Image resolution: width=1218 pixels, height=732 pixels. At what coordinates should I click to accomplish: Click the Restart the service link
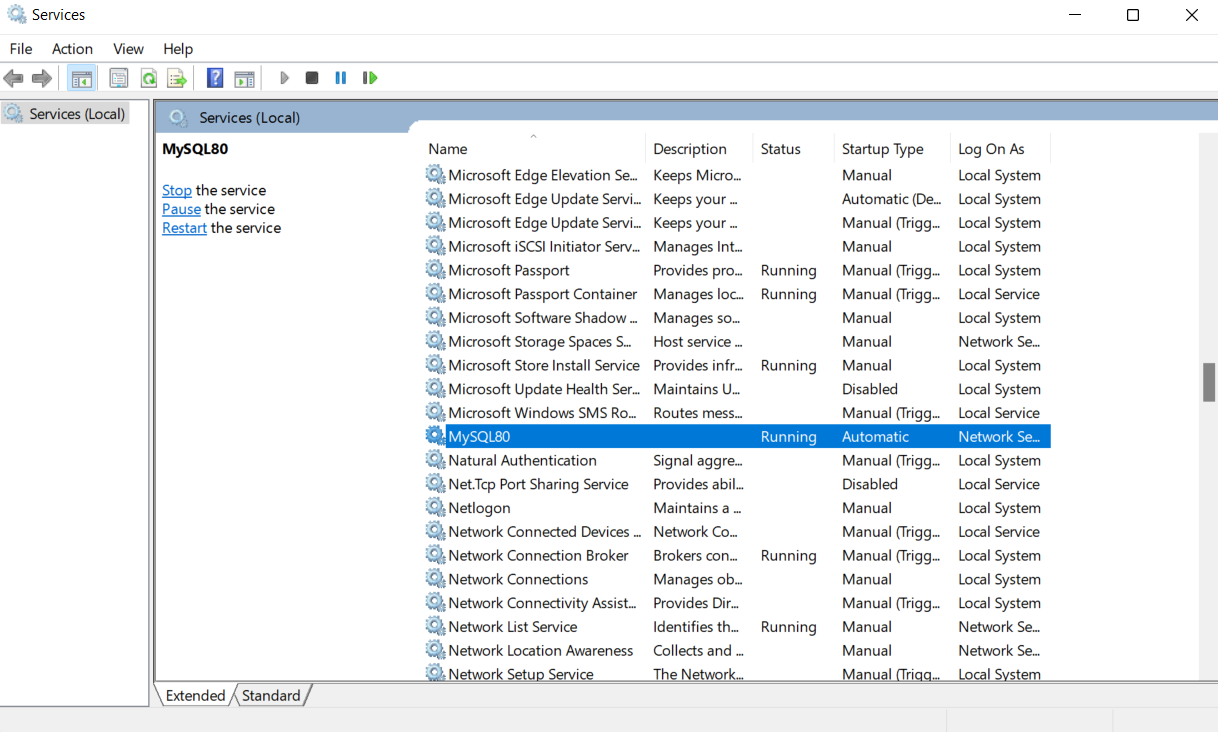184,227
